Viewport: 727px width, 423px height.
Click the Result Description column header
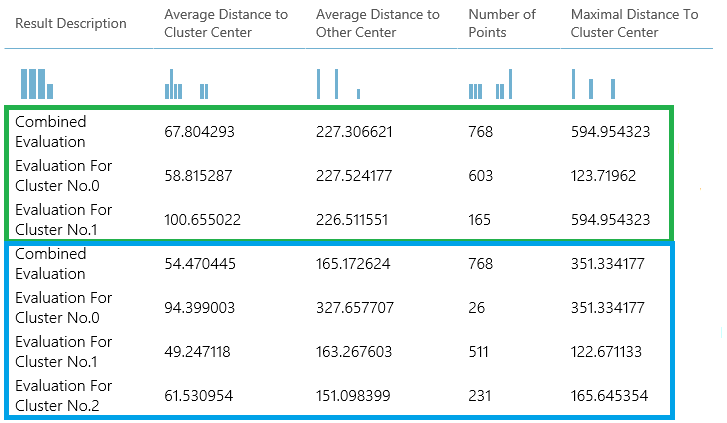click(71, 24)
